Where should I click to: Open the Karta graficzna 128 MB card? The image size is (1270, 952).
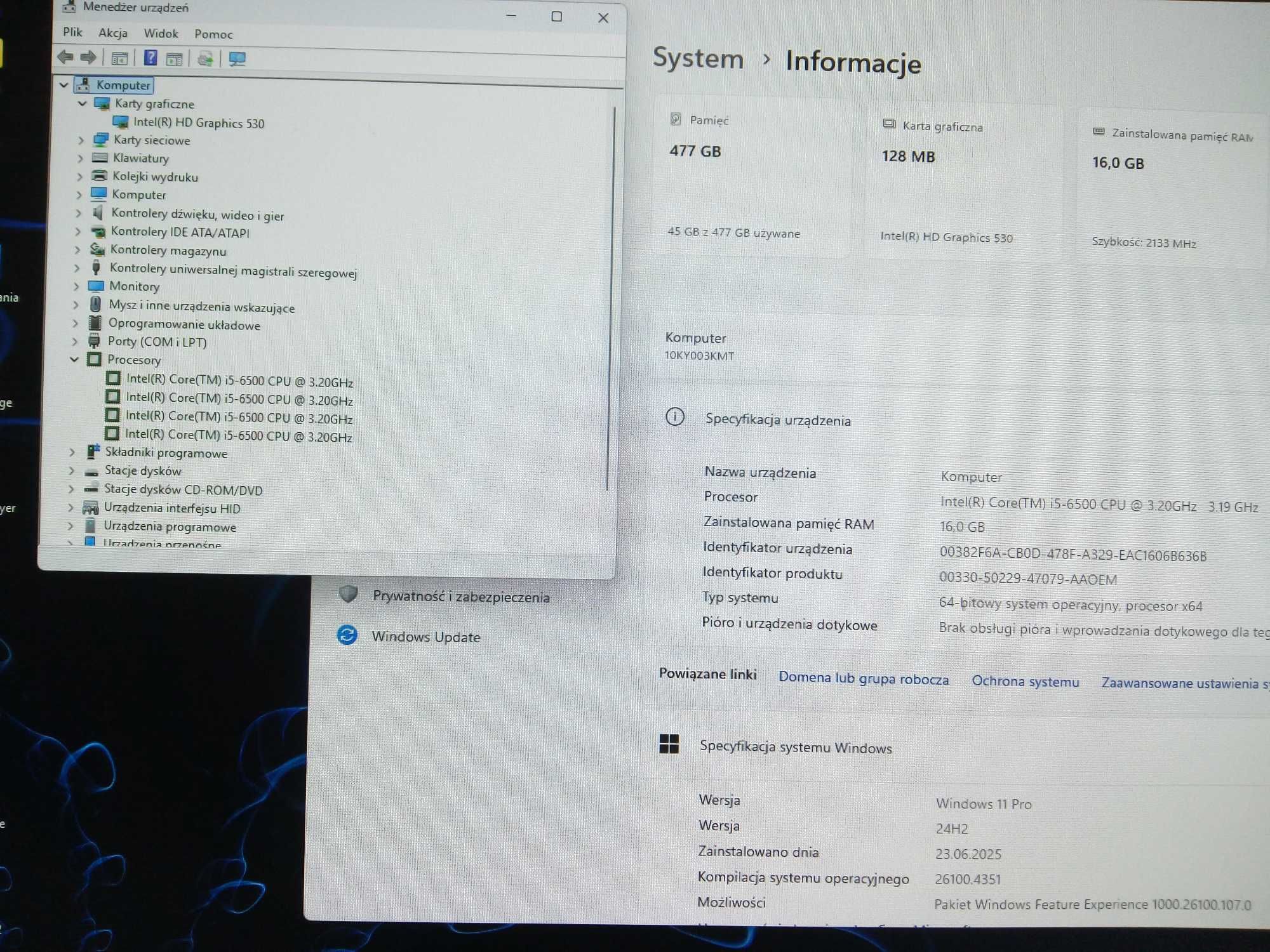964,182
